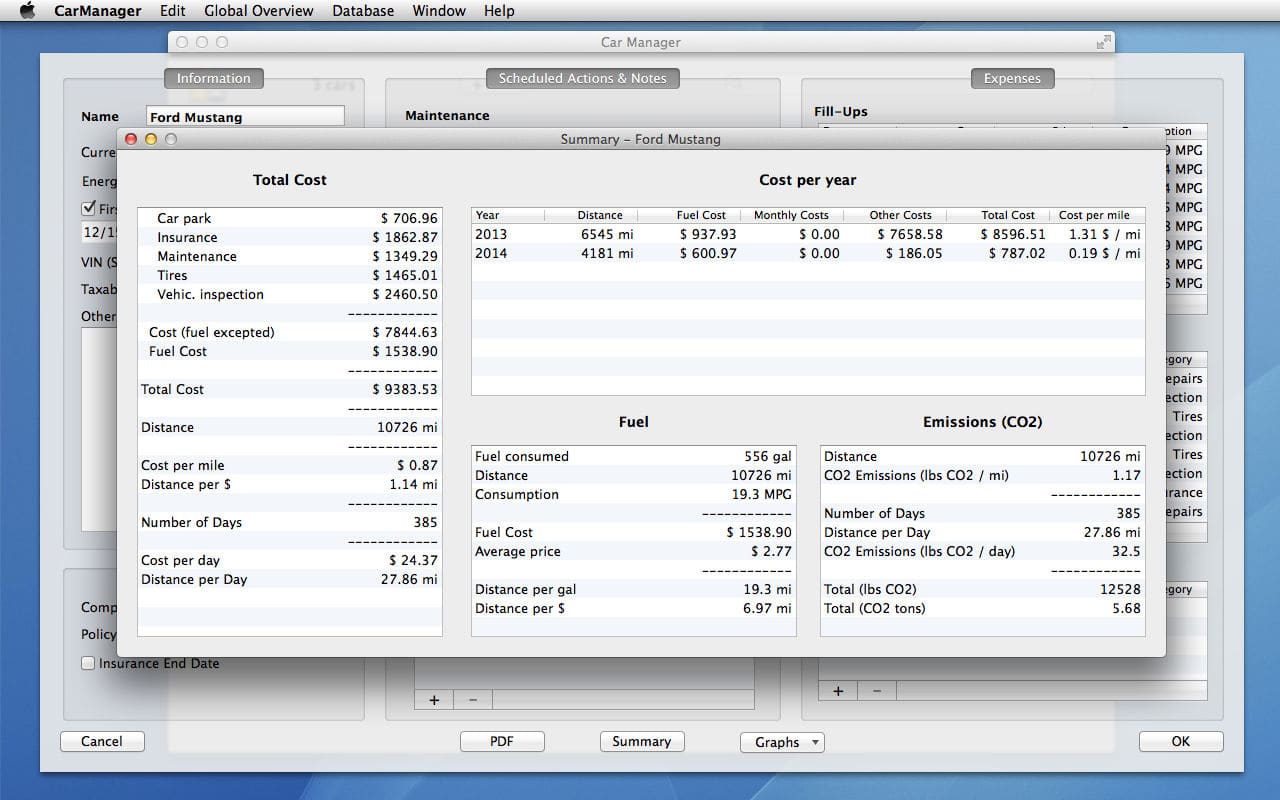Click the Total Cost $ 9383.53 row
The image size is (1280, 800).
290,389
